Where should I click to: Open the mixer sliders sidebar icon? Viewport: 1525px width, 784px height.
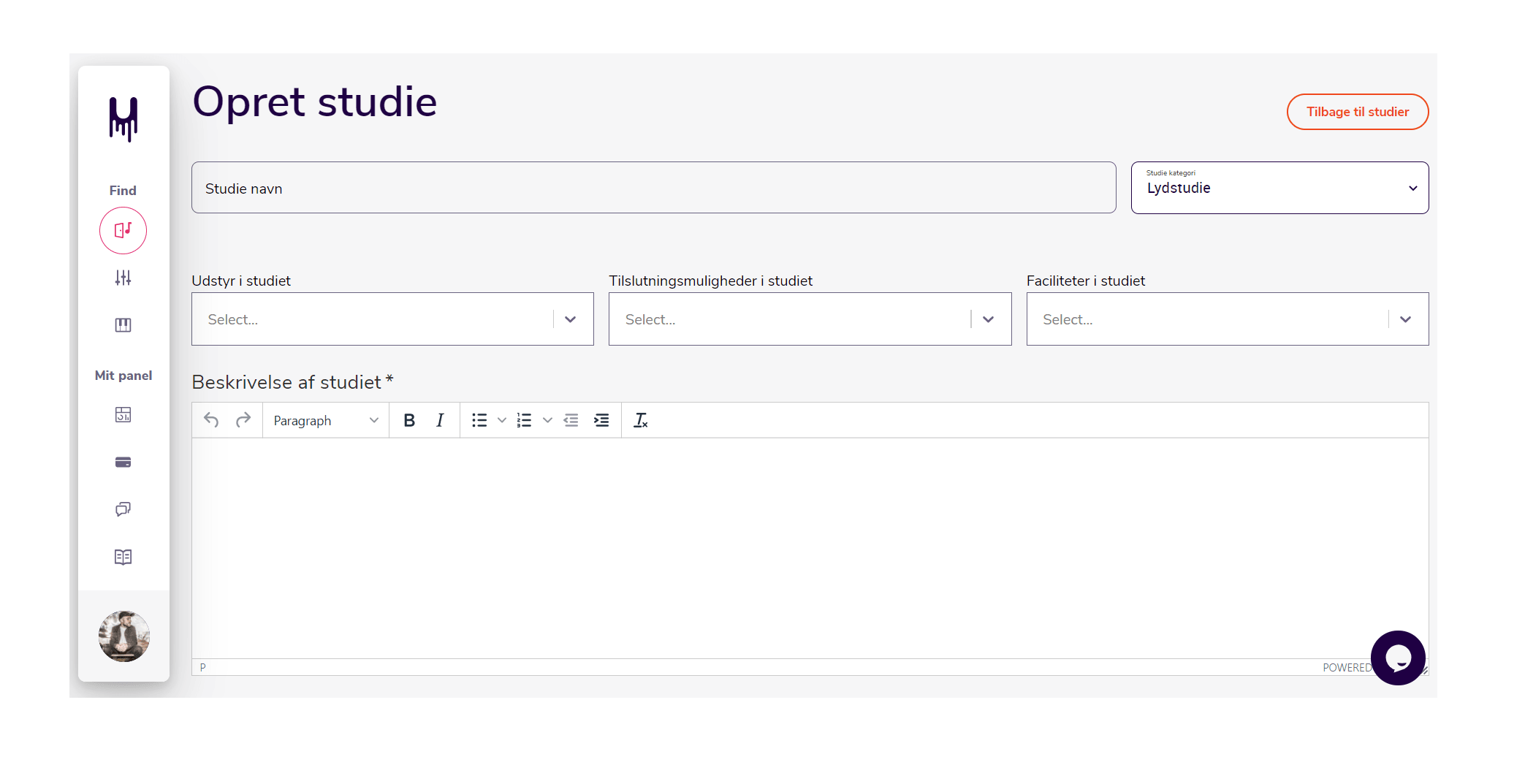click(123, 278)
